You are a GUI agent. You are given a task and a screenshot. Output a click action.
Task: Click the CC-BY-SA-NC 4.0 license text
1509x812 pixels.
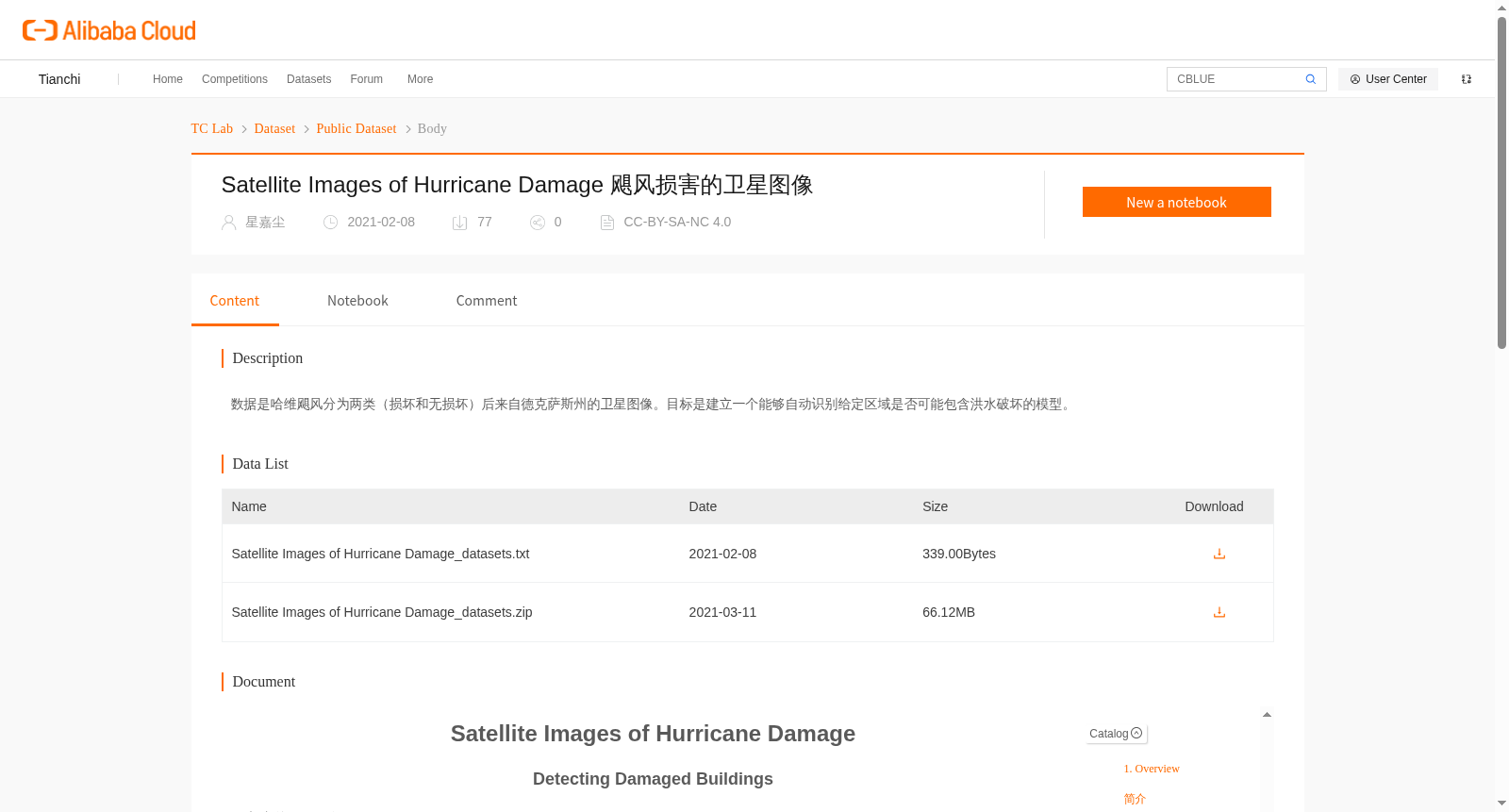click(x=677, y=223)
